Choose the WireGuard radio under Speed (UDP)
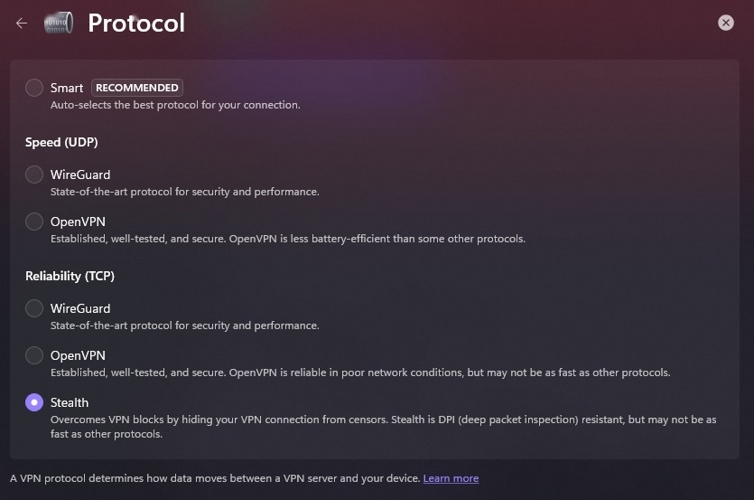This screenshot has height=500, width=754. [x=34, y=175]
